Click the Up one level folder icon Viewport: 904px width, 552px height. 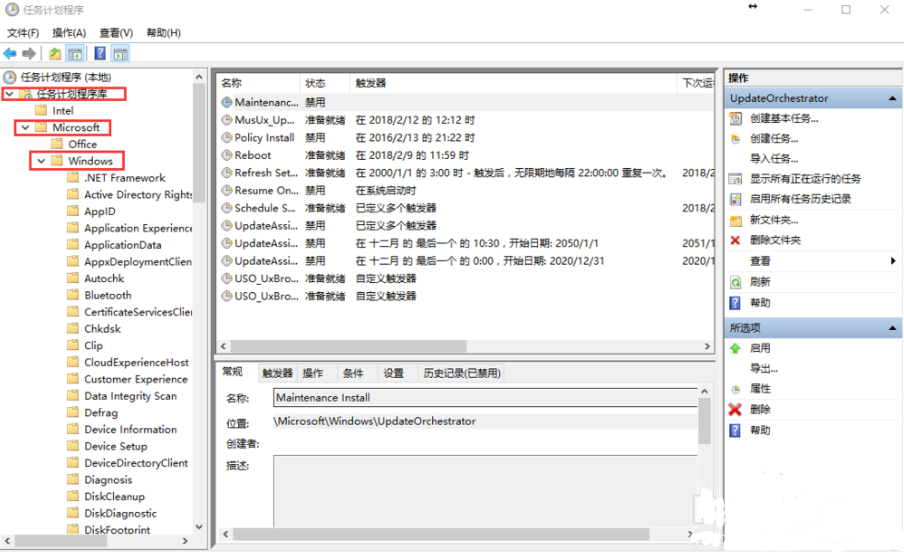click(x=55, y=54)
